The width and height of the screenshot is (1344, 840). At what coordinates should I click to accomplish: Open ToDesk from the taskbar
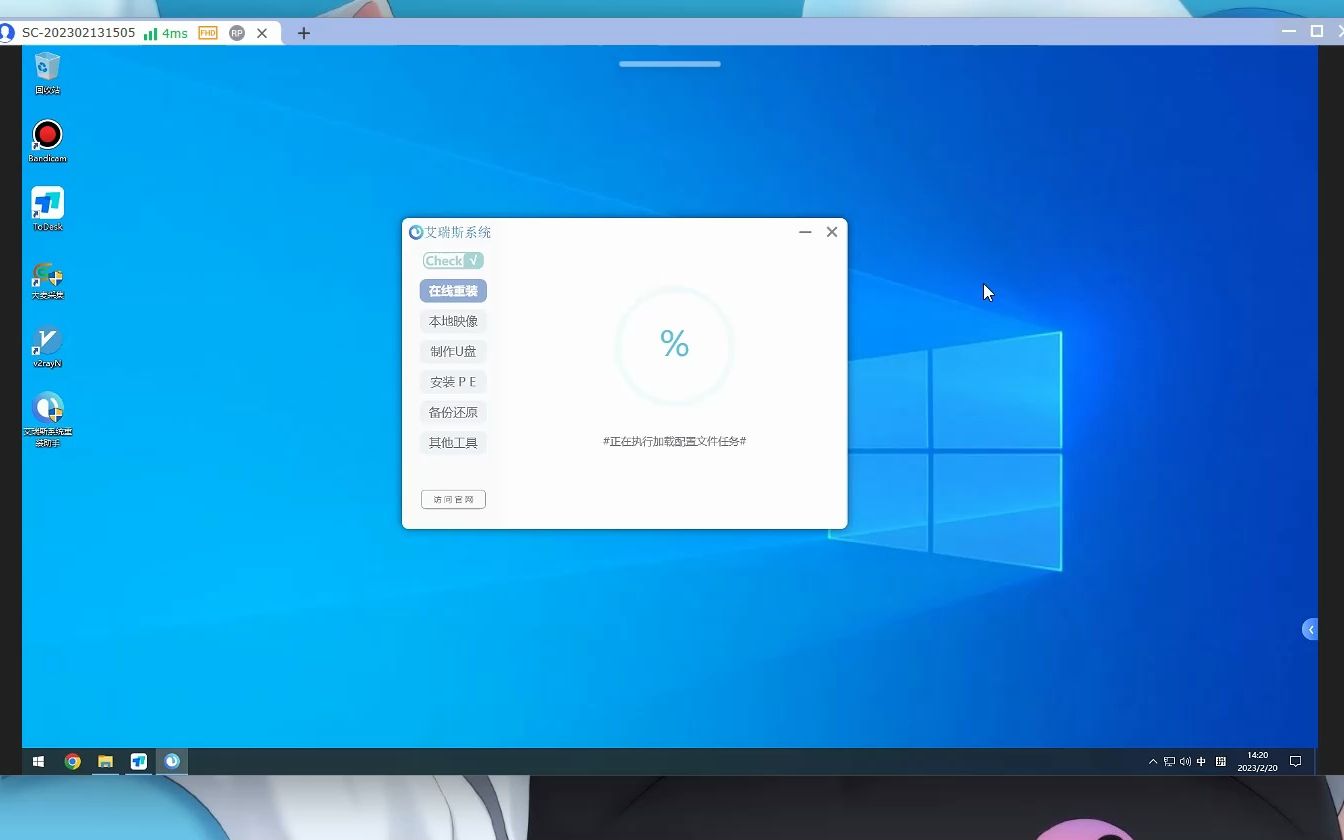pos(139,761)
